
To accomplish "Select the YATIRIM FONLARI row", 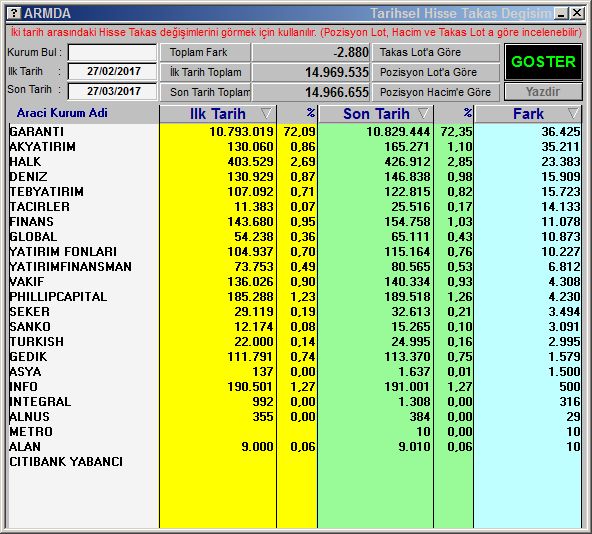I will coord(294,252).
